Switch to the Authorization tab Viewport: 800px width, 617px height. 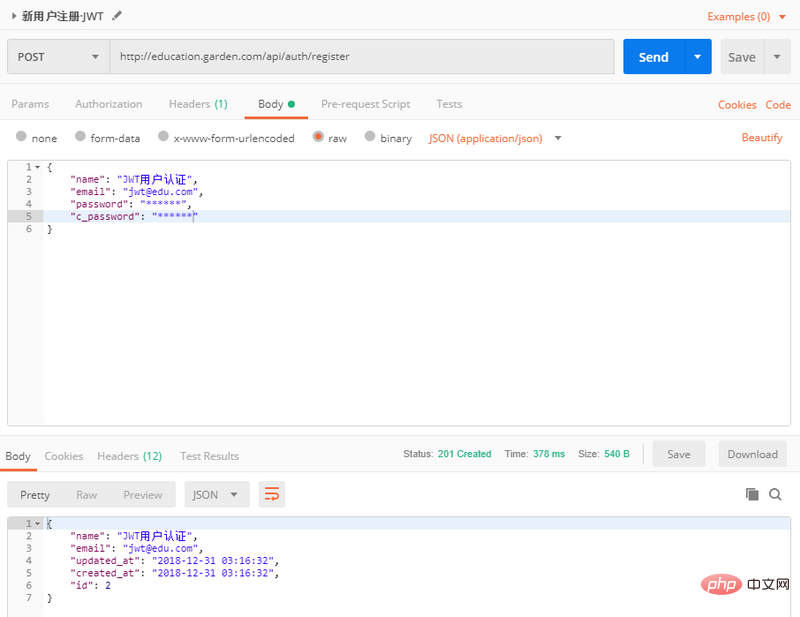coord(109,104)
